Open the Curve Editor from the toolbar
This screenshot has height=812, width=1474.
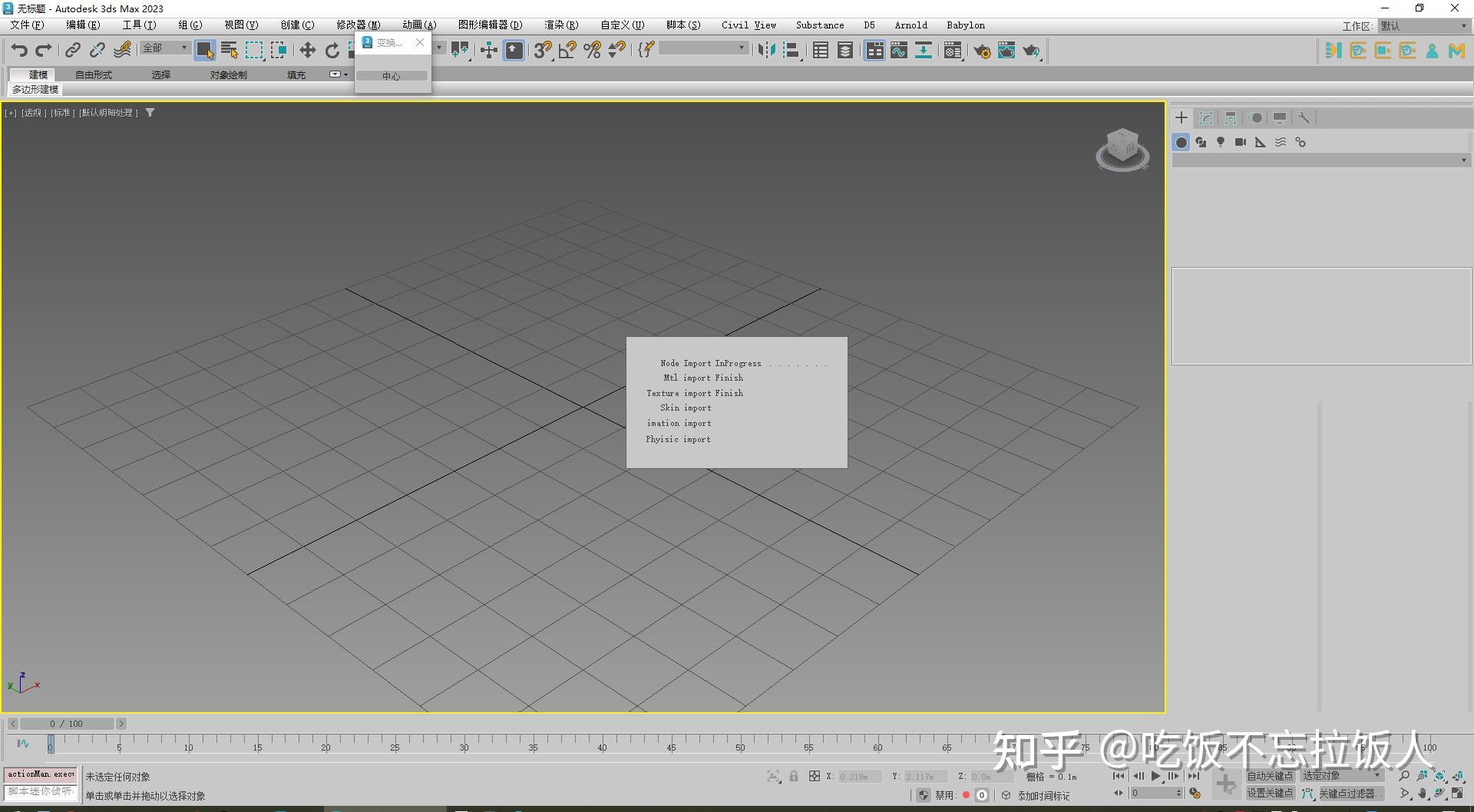[898, 51]
